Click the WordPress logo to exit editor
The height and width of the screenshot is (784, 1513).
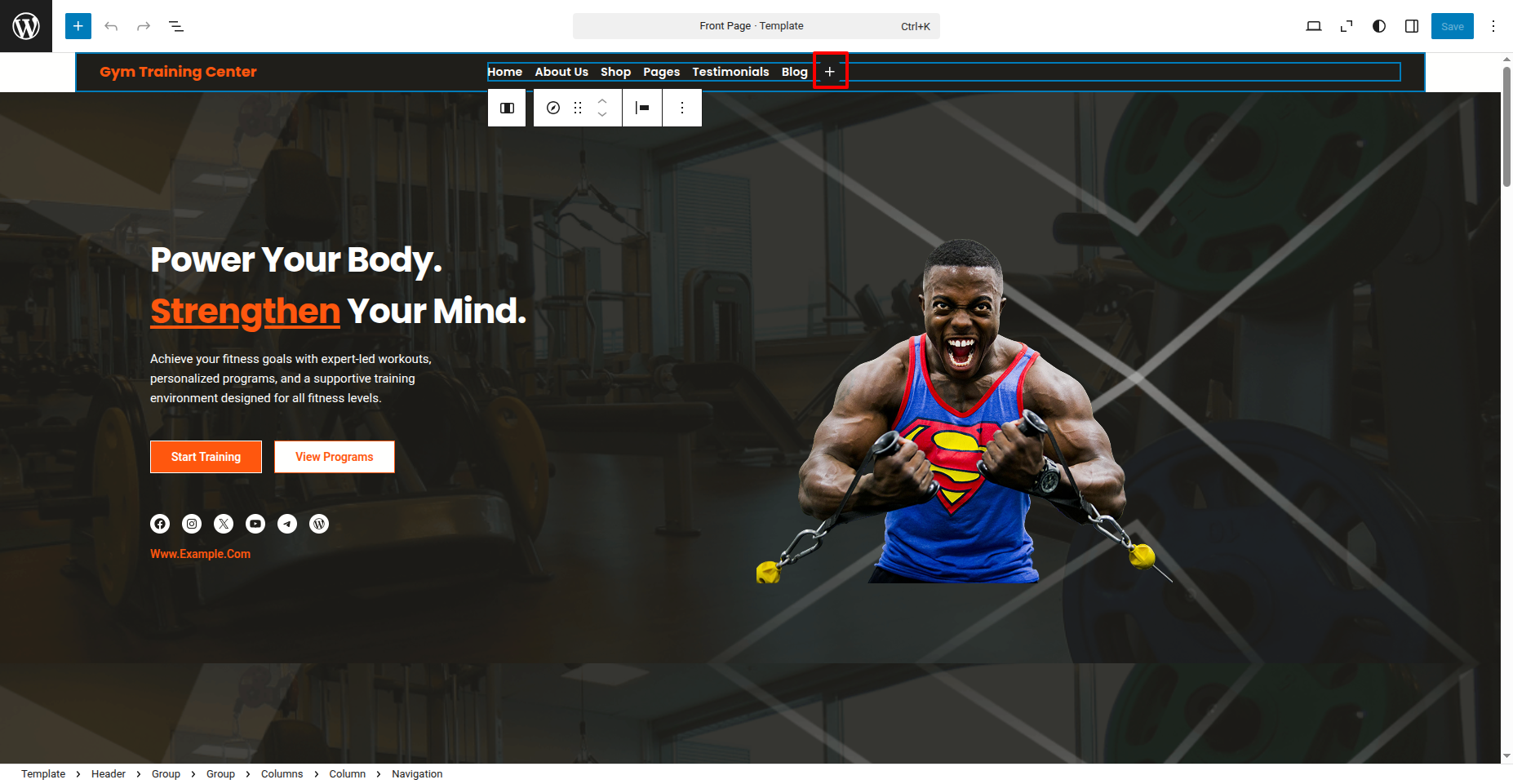click(26, 26)
